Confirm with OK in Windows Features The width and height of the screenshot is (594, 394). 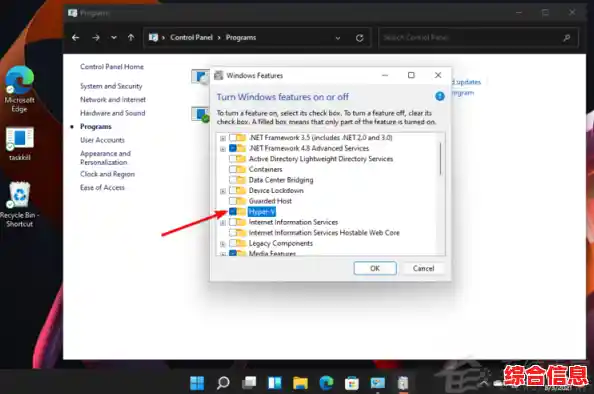click(375, 268)
